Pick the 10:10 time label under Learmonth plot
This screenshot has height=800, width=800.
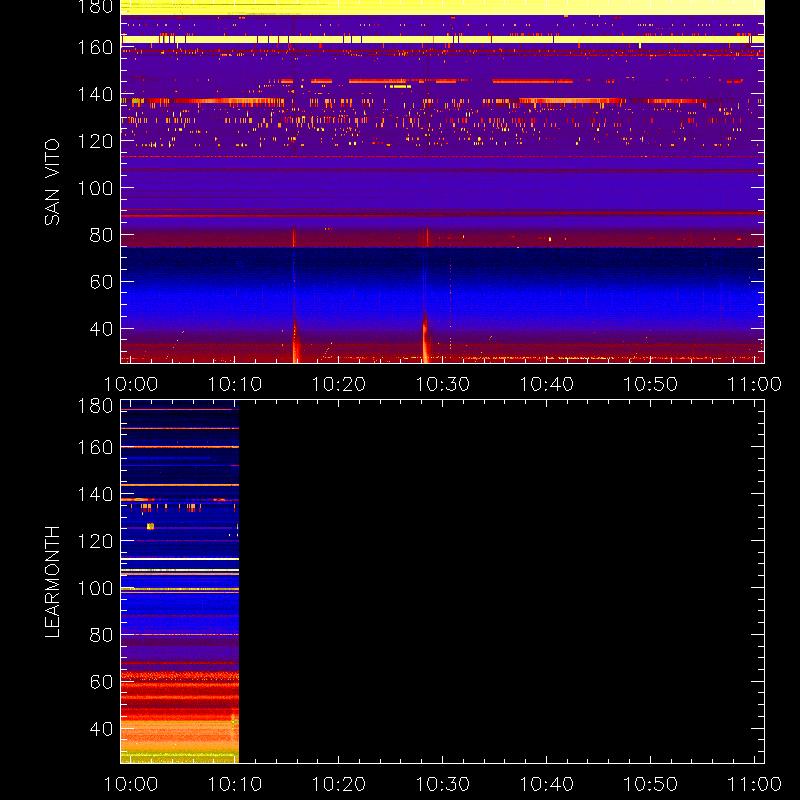[235, 784]
